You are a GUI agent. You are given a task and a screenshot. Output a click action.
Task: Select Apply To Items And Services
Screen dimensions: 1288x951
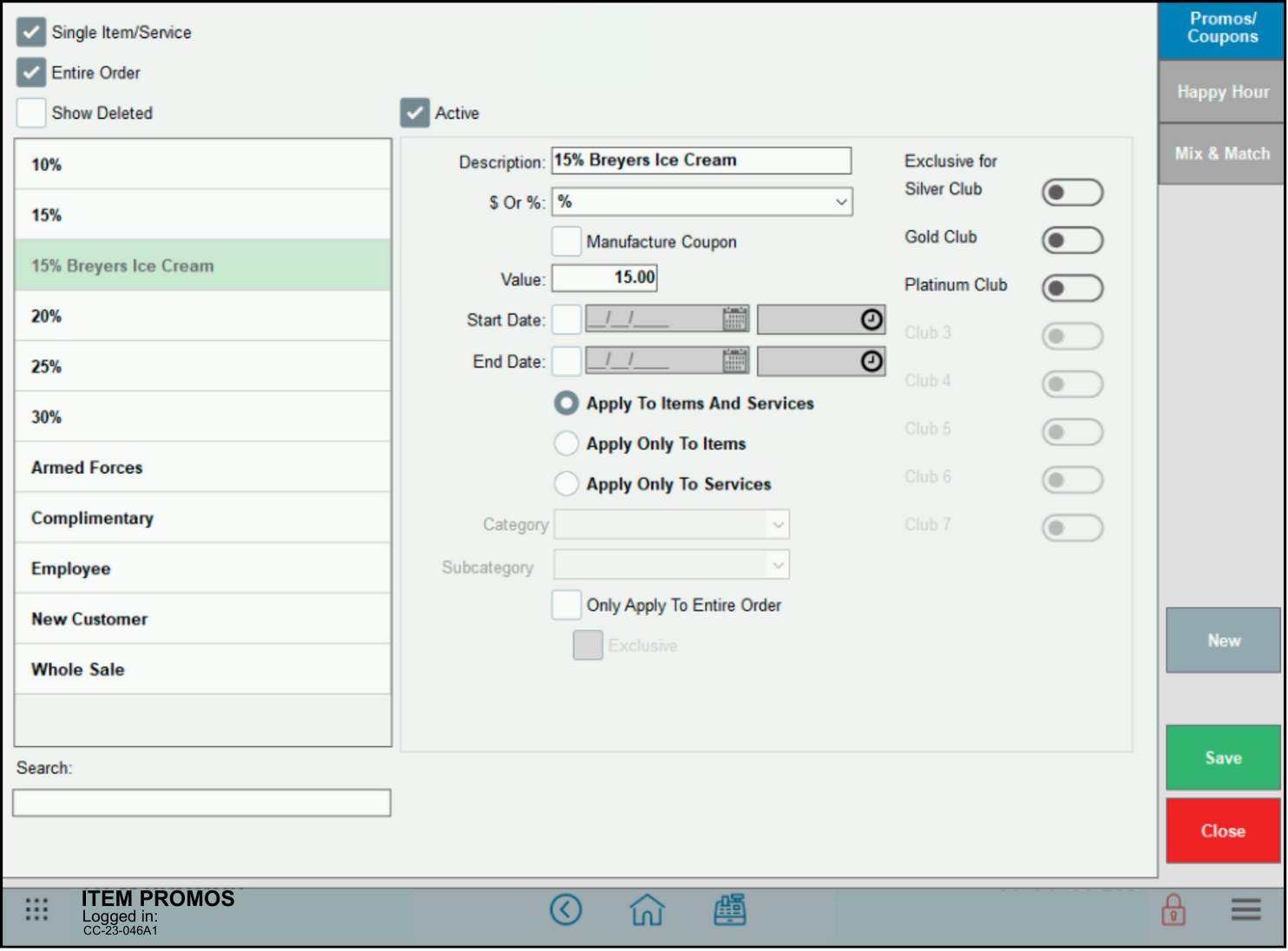(566, 403)
